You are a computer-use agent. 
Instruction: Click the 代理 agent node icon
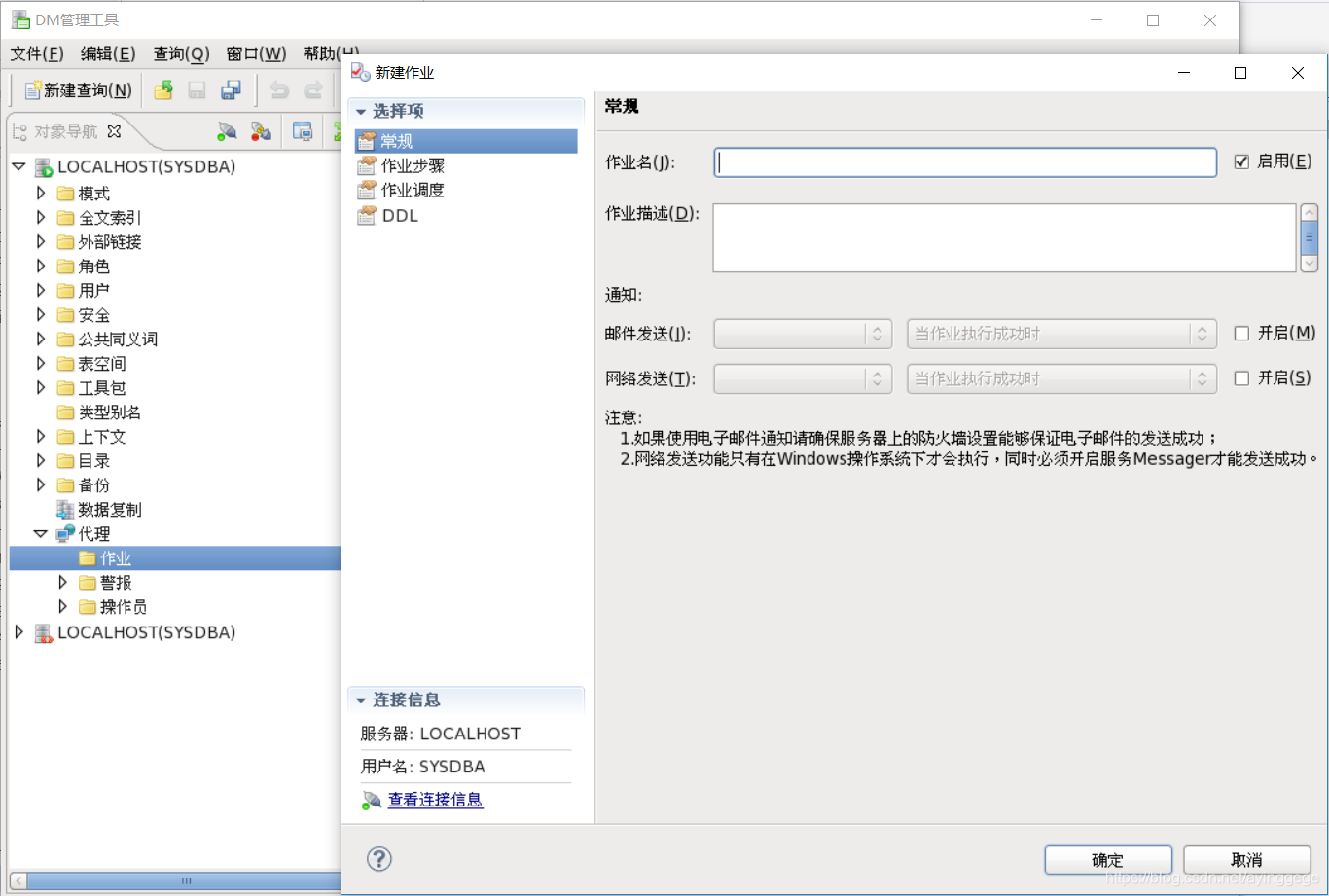click(x=65, y=533)
